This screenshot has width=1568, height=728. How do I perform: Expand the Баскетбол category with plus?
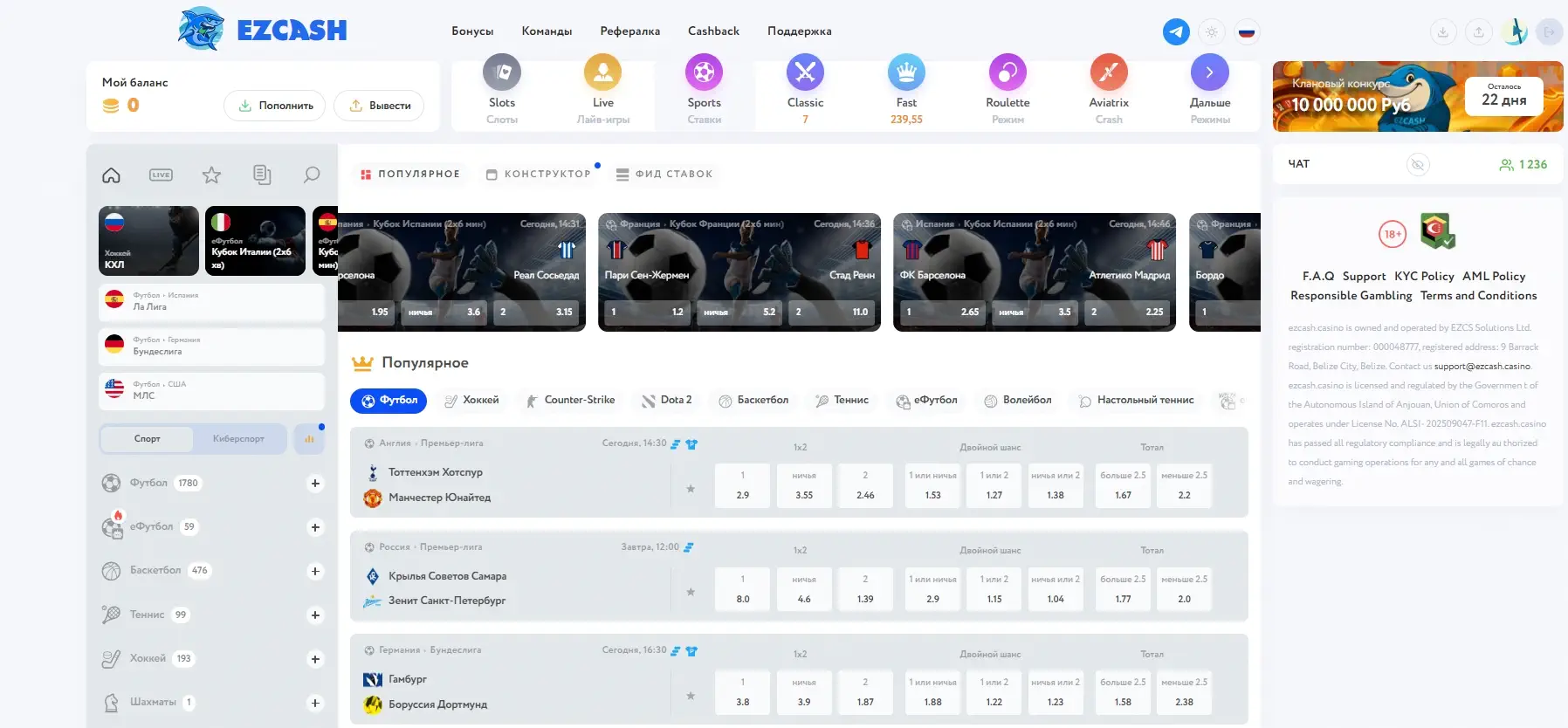315,572
